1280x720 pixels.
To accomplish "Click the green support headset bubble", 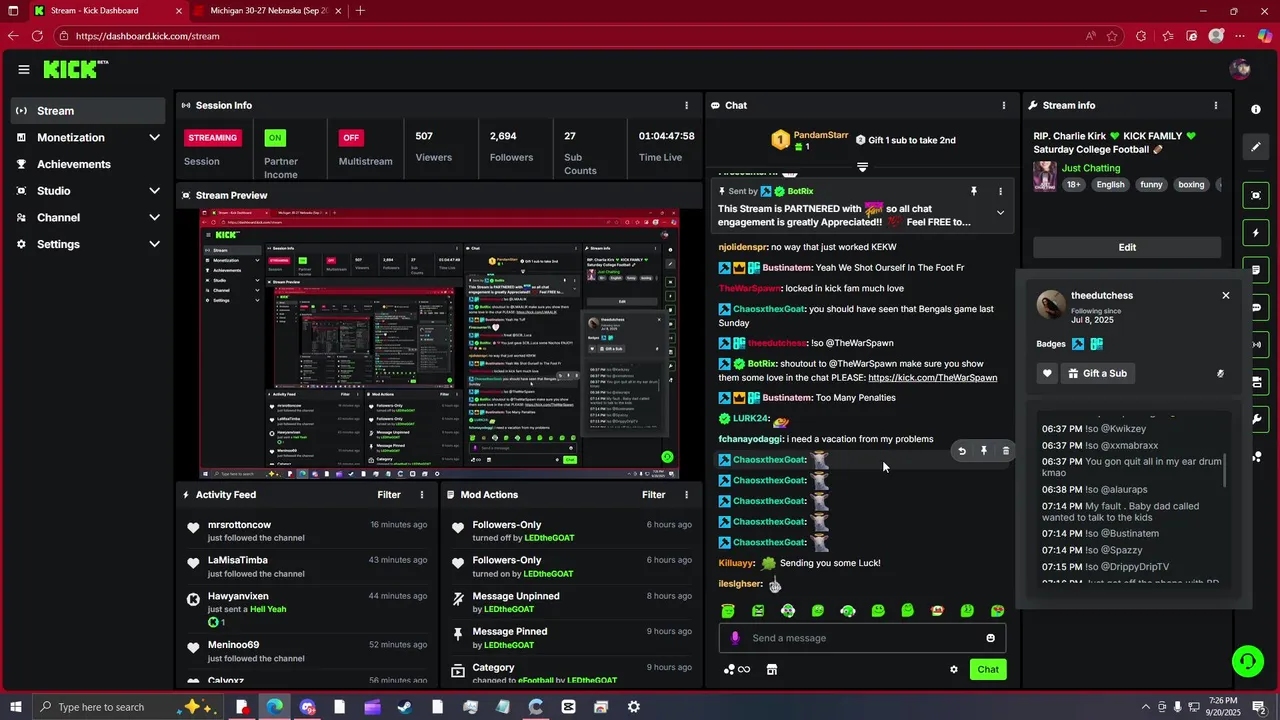I will point(1247,661).
